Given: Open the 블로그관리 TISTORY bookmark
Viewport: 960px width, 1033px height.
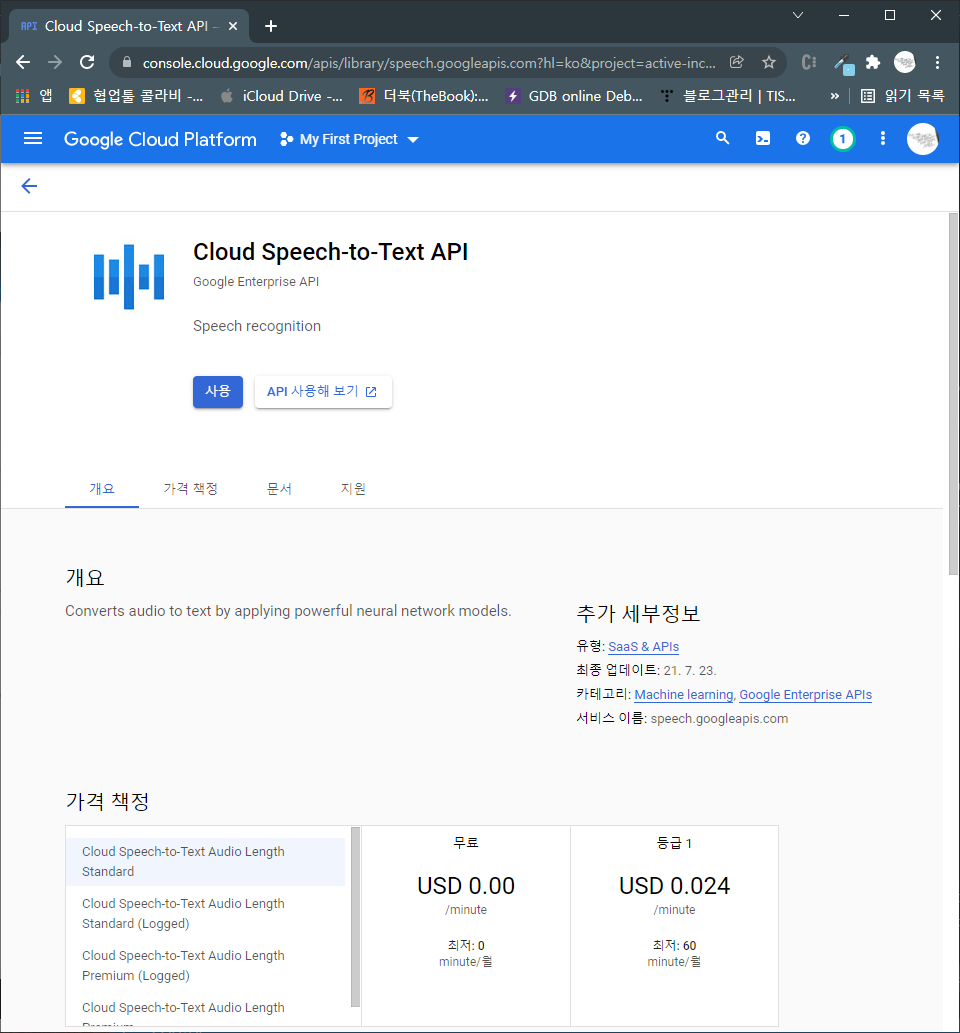Looking at the screenshot, I should coord(728,96).
